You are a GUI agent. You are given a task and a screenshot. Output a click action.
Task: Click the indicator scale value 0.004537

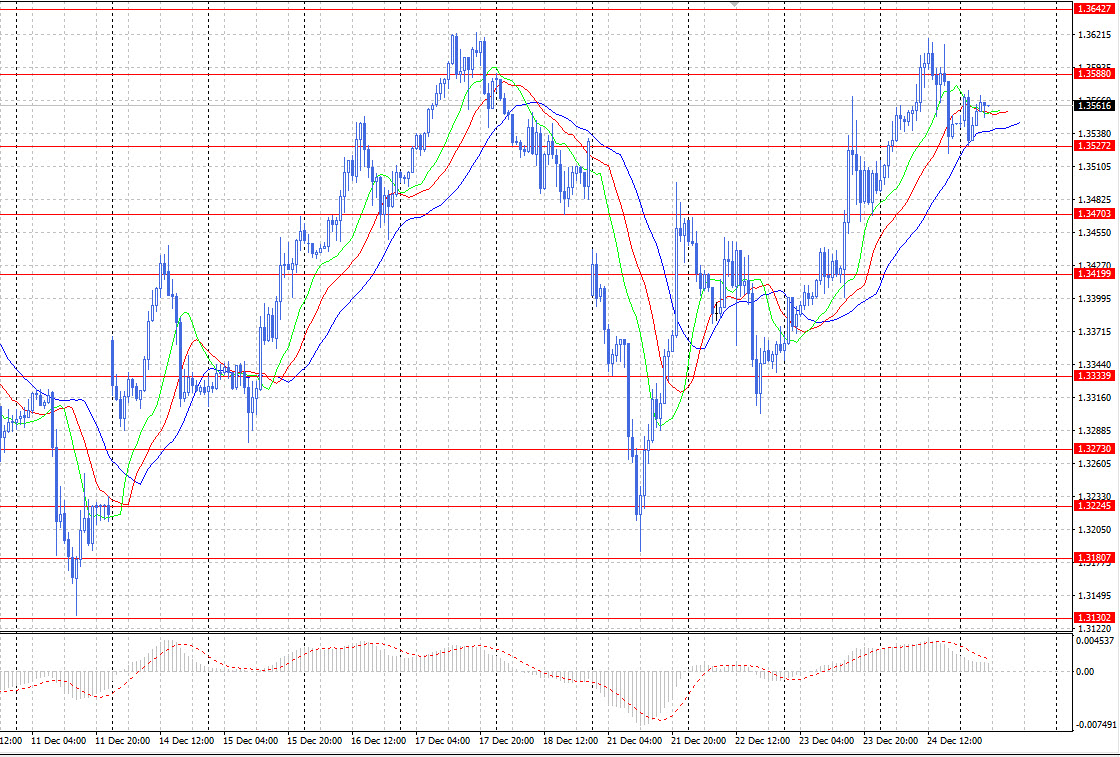point(1095,641)
